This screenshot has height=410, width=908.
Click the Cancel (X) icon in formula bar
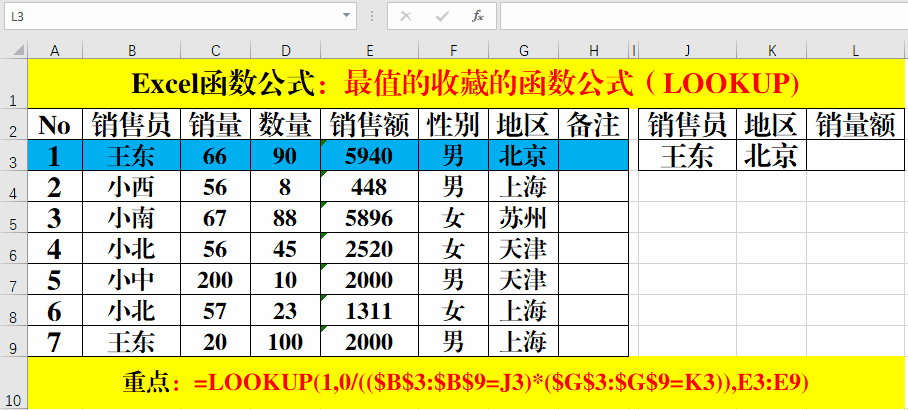(x=406, y=16)
